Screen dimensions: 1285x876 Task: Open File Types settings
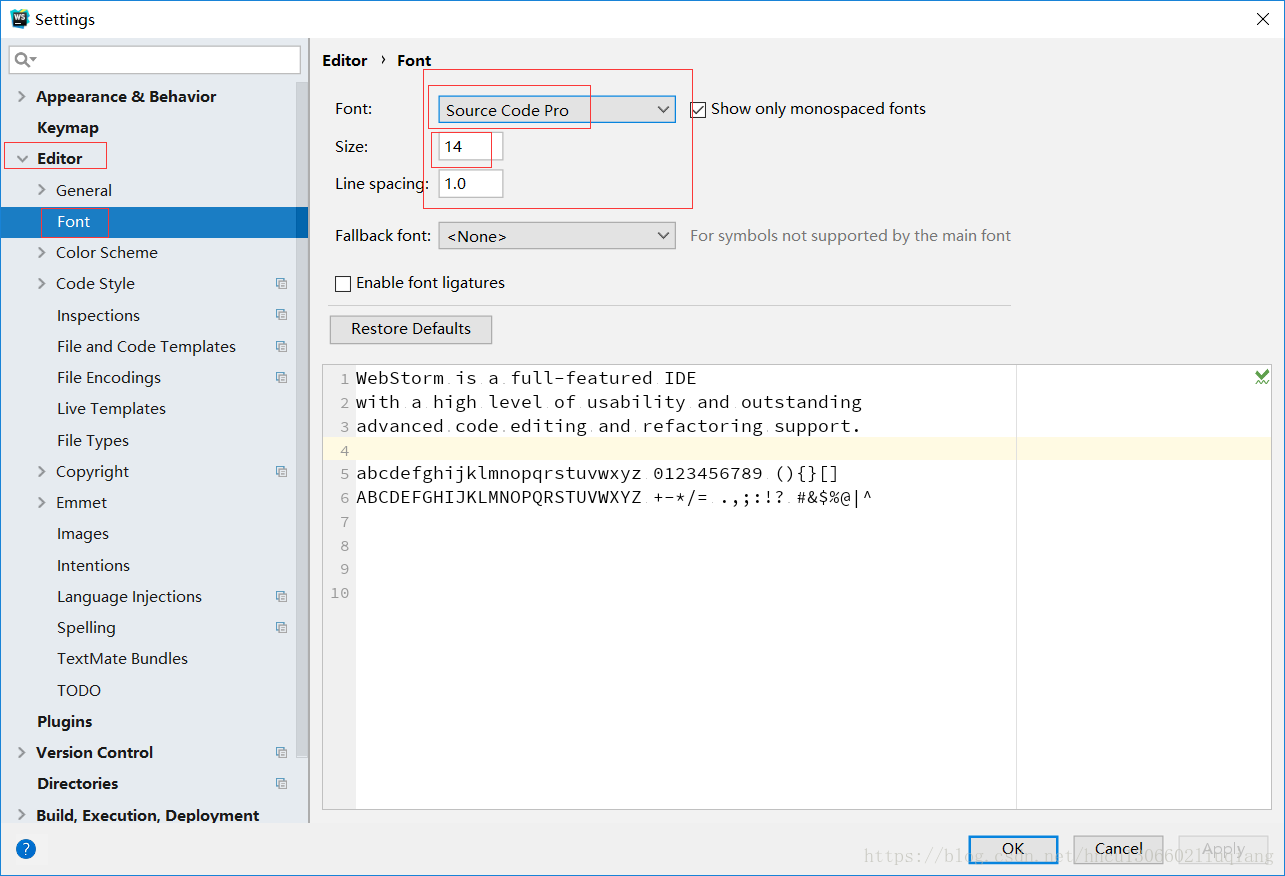click(x=93, y=440)
